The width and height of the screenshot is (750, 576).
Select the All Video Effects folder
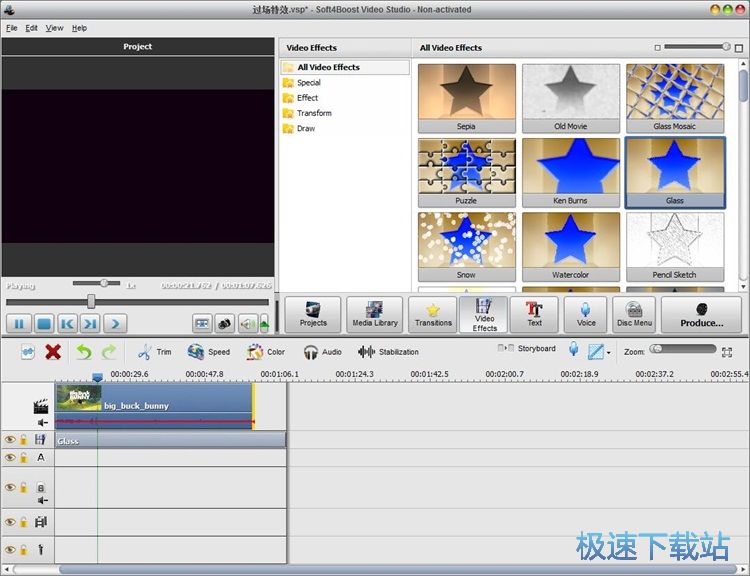pyautogui.click(x=345, y=67)
